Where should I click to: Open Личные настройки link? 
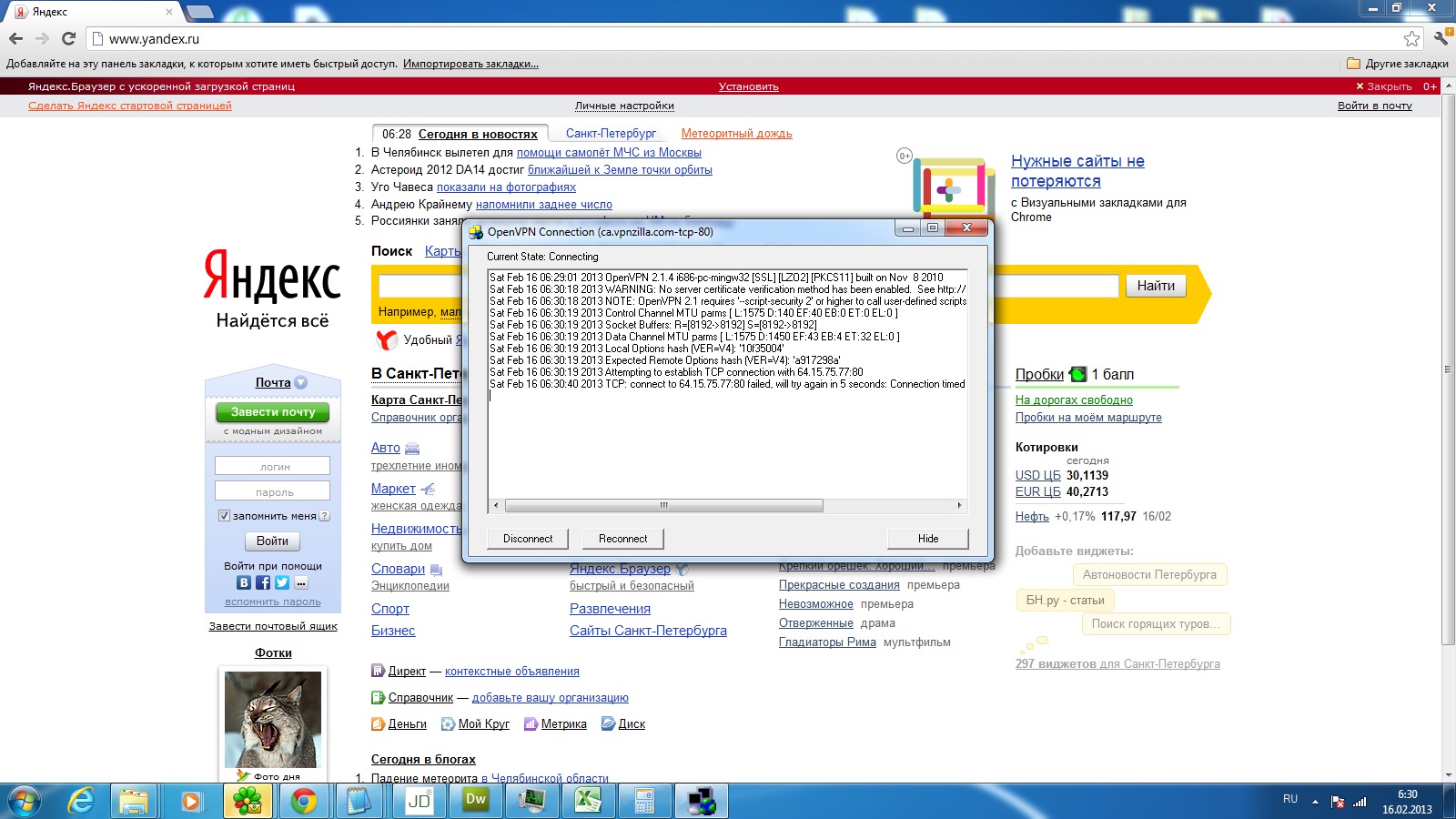624,106
